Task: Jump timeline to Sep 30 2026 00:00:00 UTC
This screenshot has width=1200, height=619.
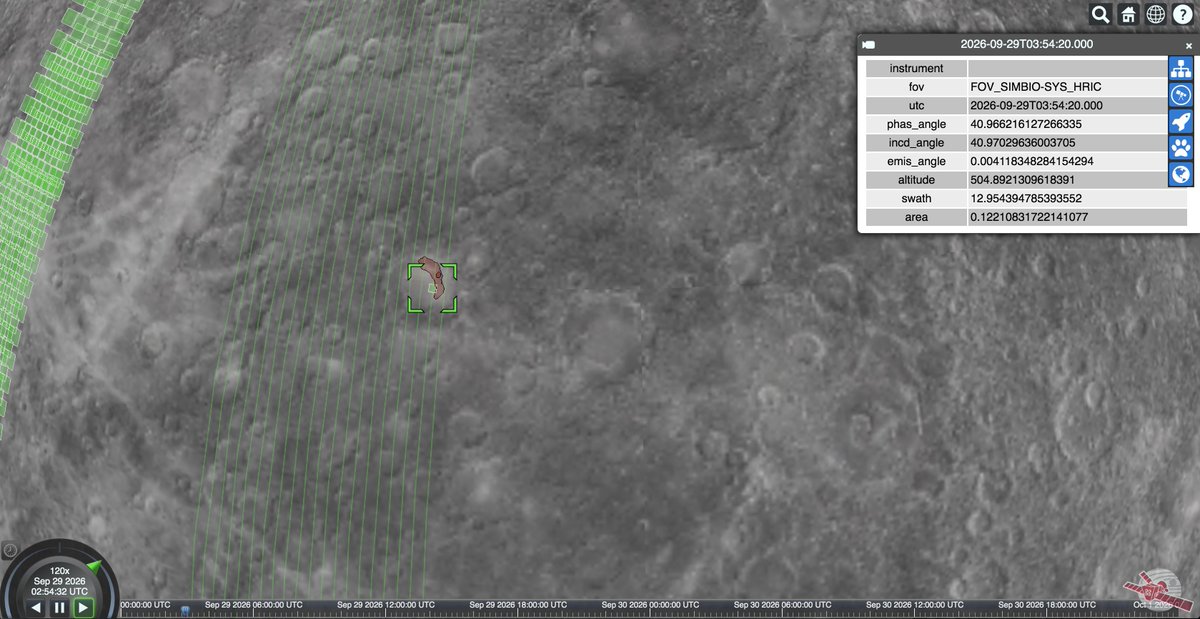Action: click(650, 605)
